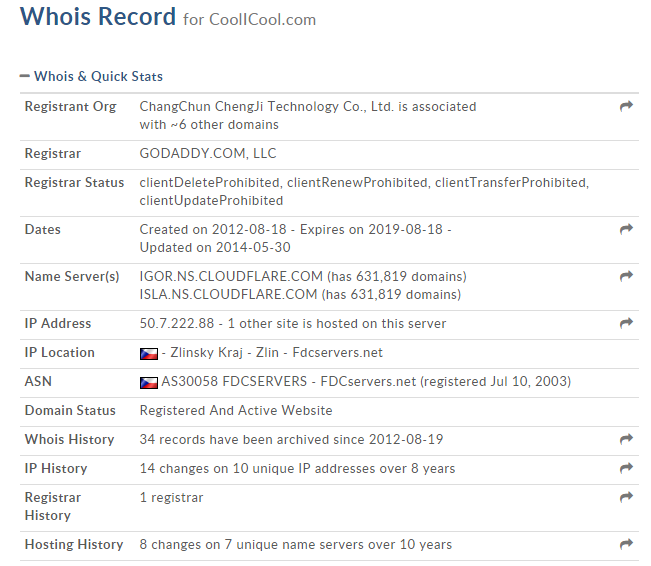This screenshot has height=566, width=651.
Task: Click Czech flag in IP Location row
Action: coord(149,353)
